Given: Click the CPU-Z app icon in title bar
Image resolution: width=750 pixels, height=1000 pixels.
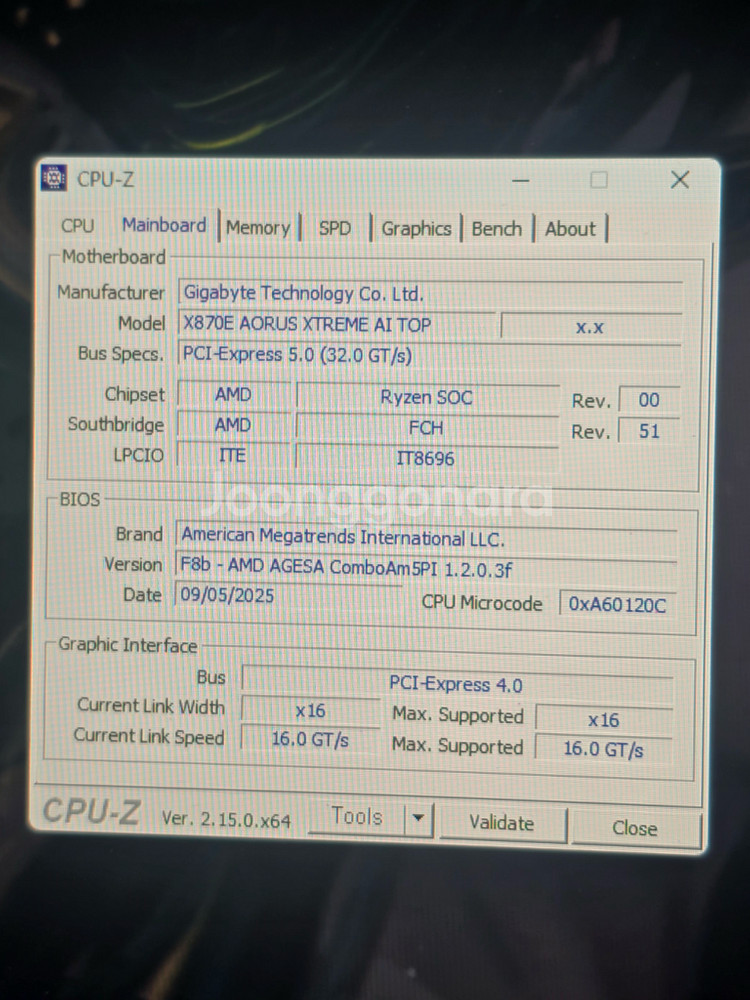Looking at the screenshot, I should coord(54,179).
